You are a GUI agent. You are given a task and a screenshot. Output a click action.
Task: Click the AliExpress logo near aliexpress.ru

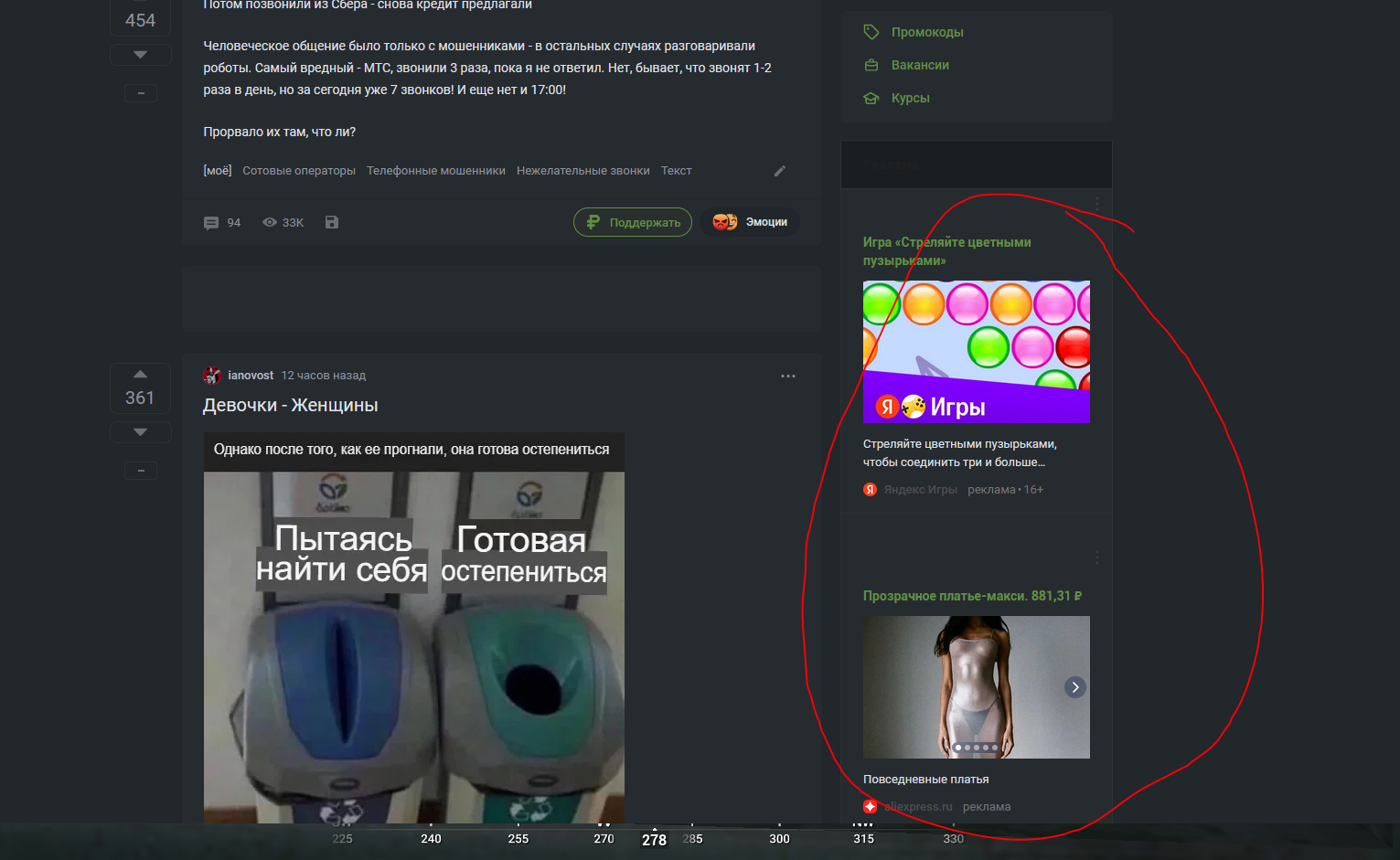pos(870,806)
